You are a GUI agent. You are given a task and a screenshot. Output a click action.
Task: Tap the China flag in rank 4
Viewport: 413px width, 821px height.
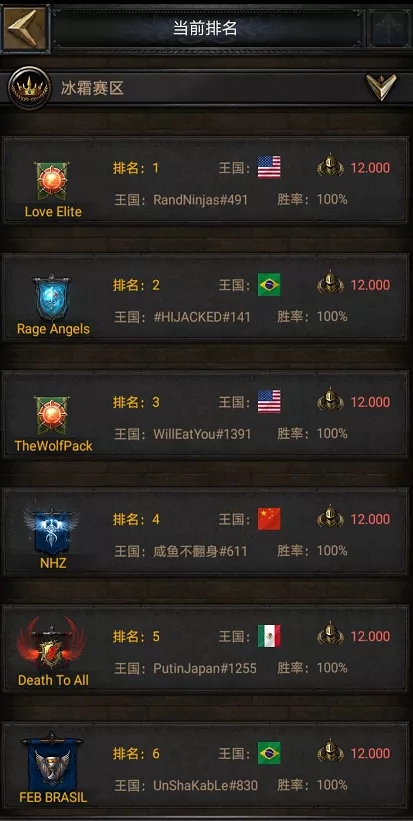[269, 519]
